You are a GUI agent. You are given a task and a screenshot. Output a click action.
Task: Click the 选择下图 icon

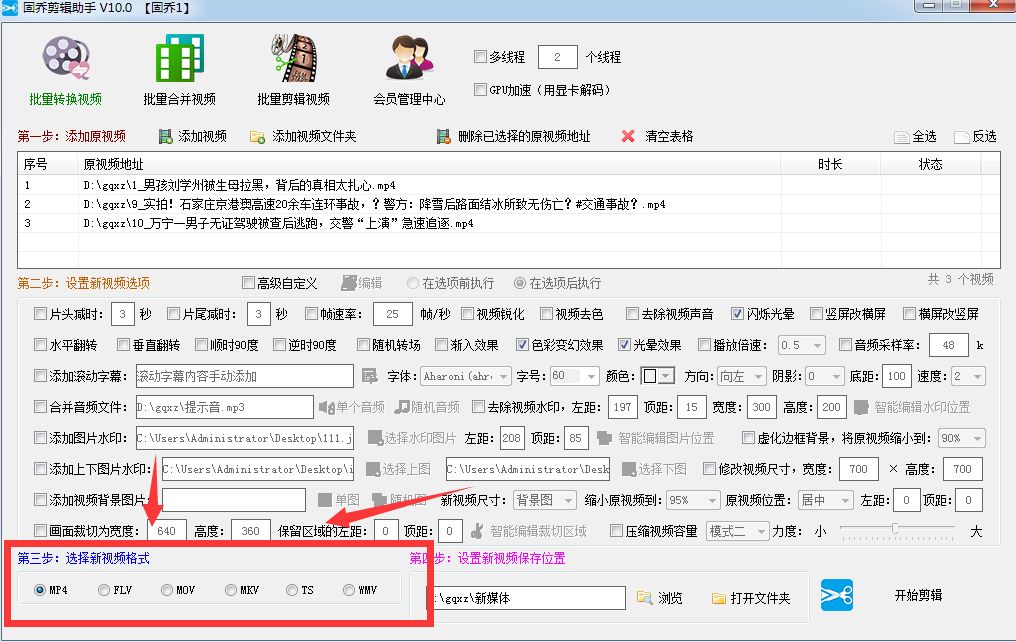pyautogui.click(x=629, y=469)
